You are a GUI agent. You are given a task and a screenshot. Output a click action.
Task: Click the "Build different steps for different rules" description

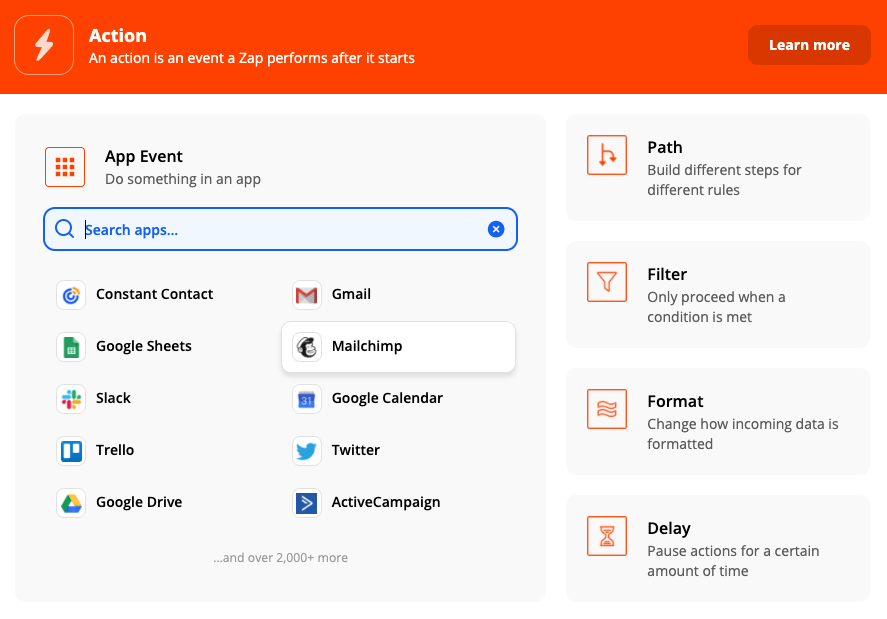(x=724, y=180)
